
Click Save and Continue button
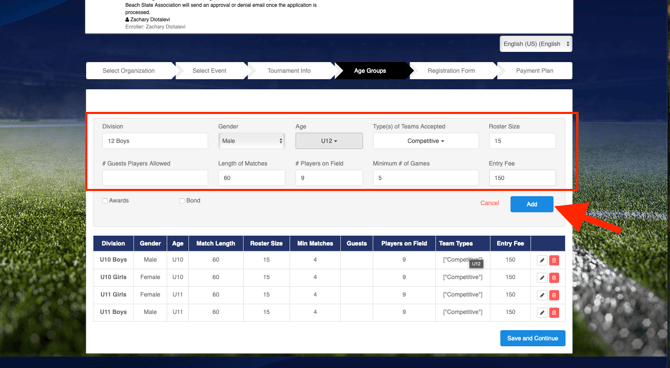(532, 338)
